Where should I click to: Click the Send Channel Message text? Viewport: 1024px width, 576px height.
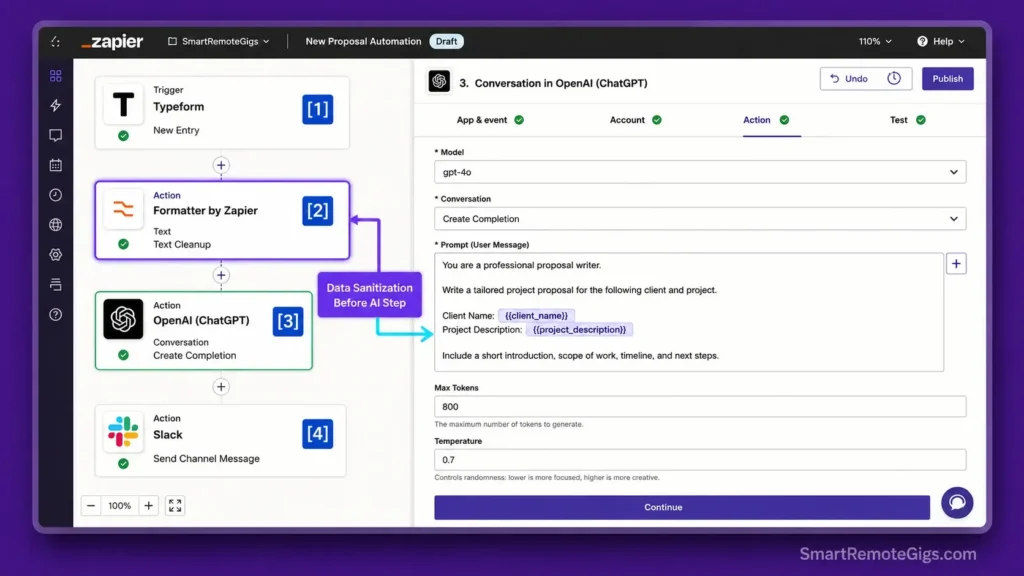(x=206, y=458)
